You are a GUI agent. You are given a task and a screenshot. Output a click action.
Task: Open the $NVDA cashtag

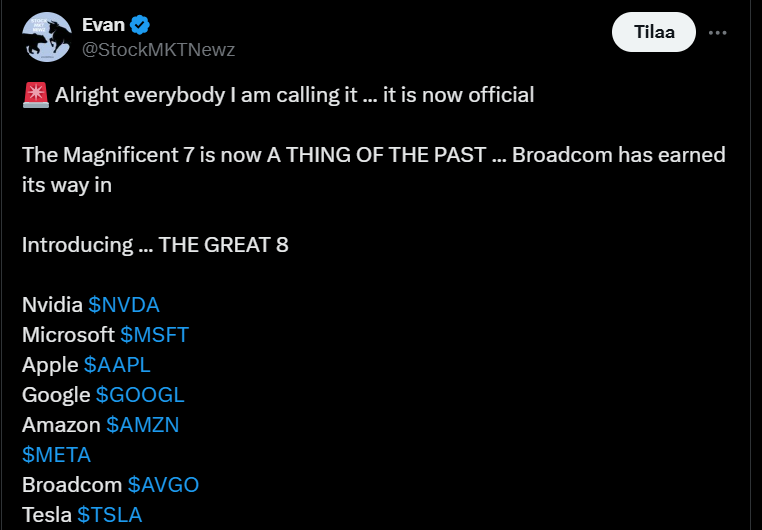[124, 305]
